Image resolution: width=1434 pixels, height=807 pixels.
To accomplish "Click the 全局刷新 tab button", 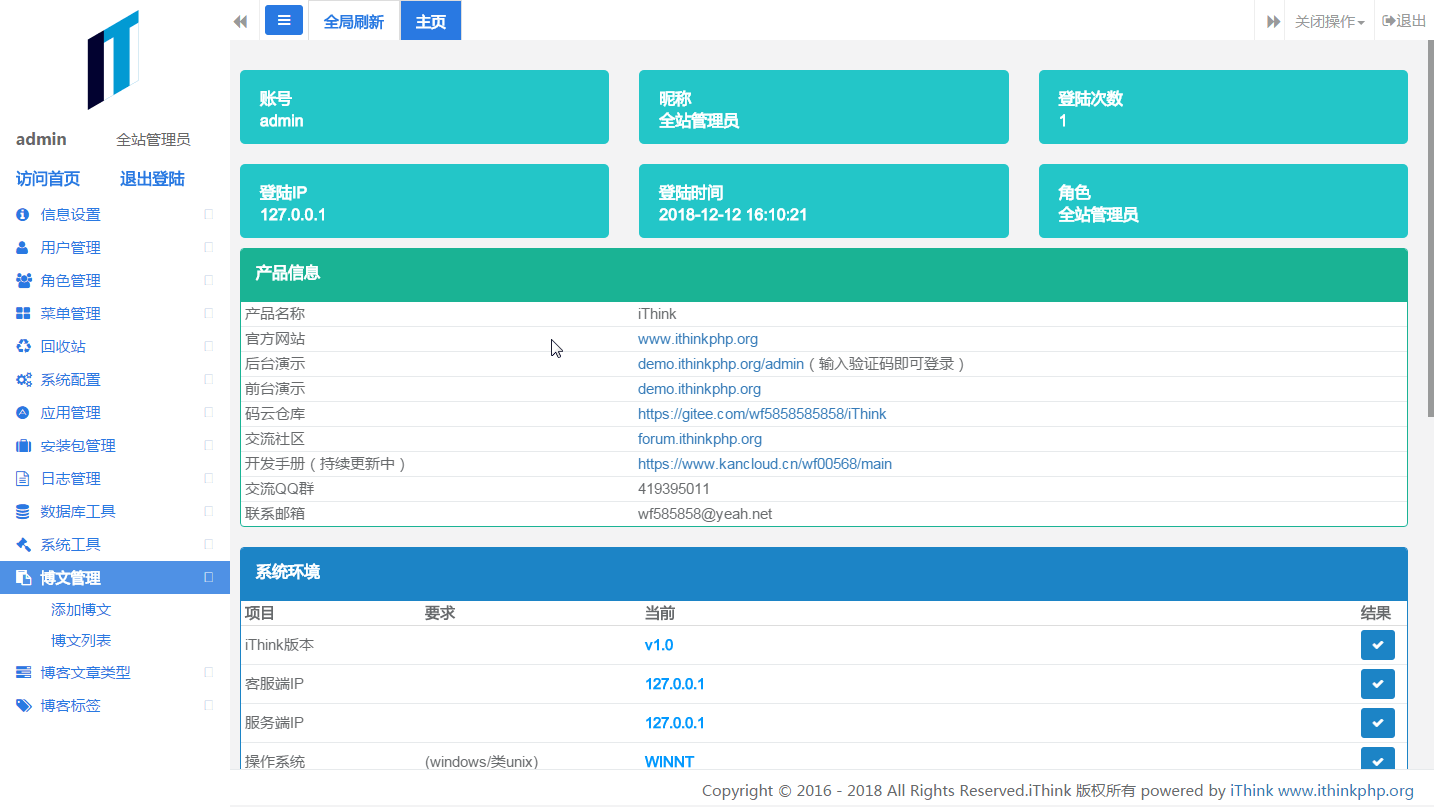I will coord(354,21).
